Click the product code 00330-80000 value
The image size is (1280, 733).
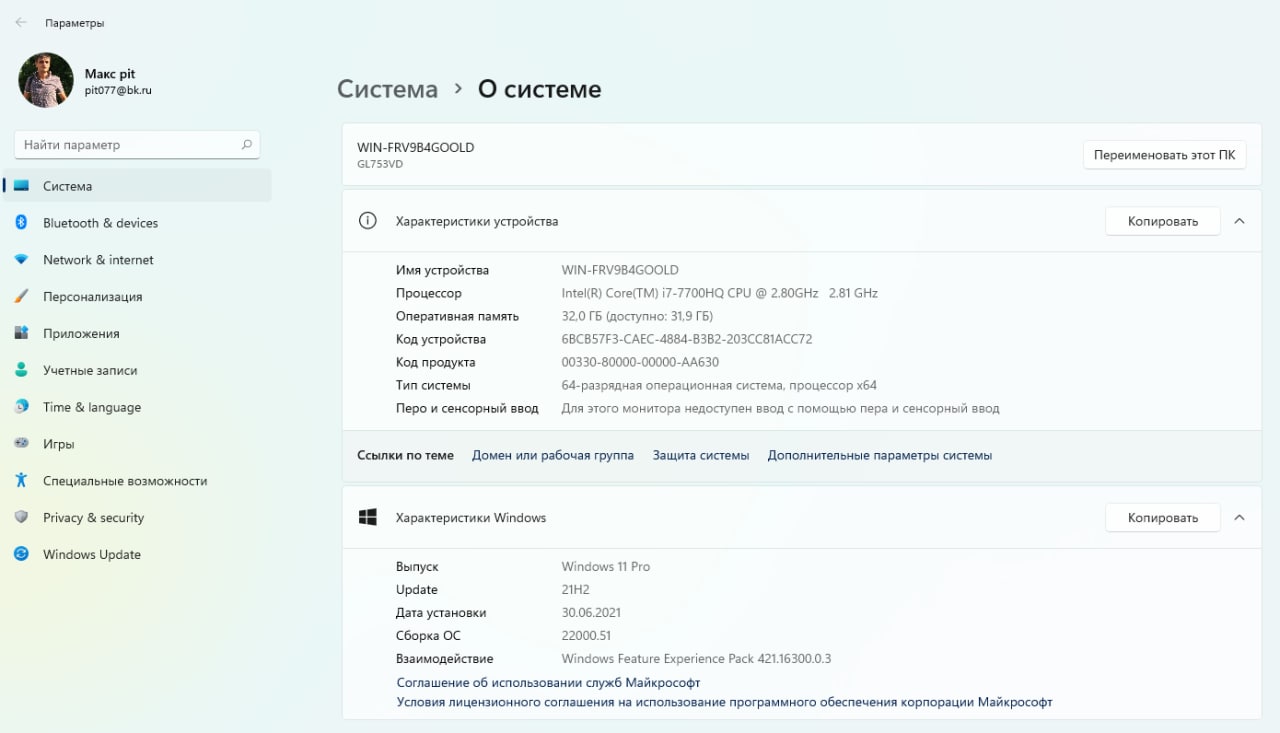click(640, 362)
